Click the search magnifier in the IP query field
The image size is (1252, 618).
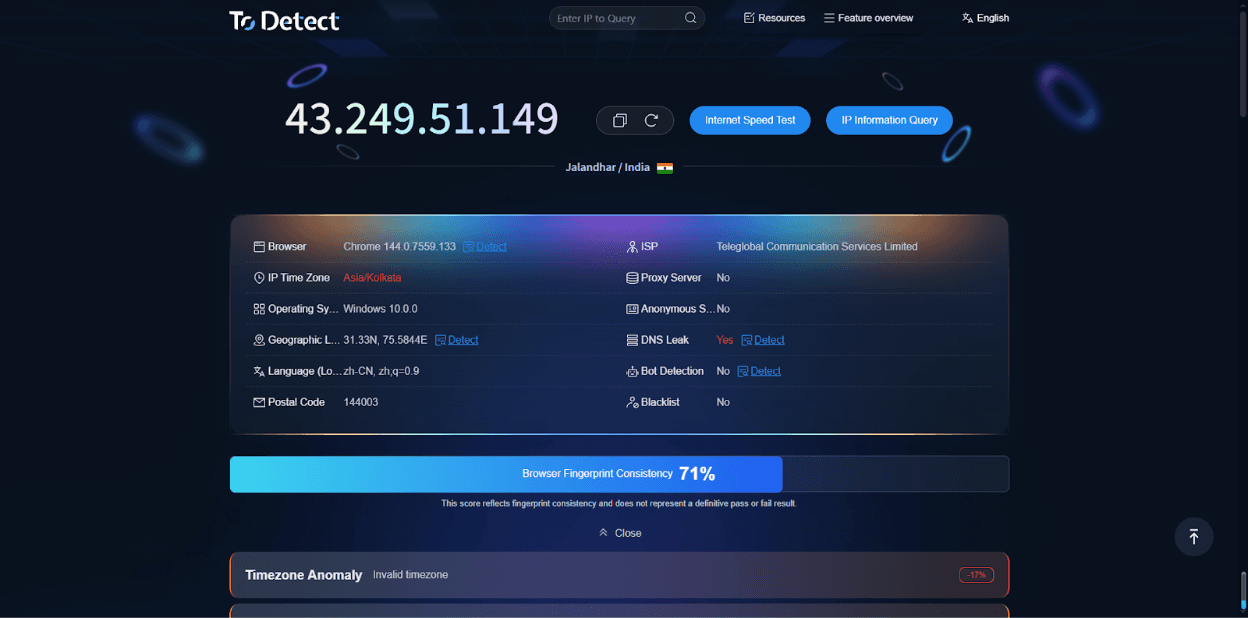[x=691, y=18]
